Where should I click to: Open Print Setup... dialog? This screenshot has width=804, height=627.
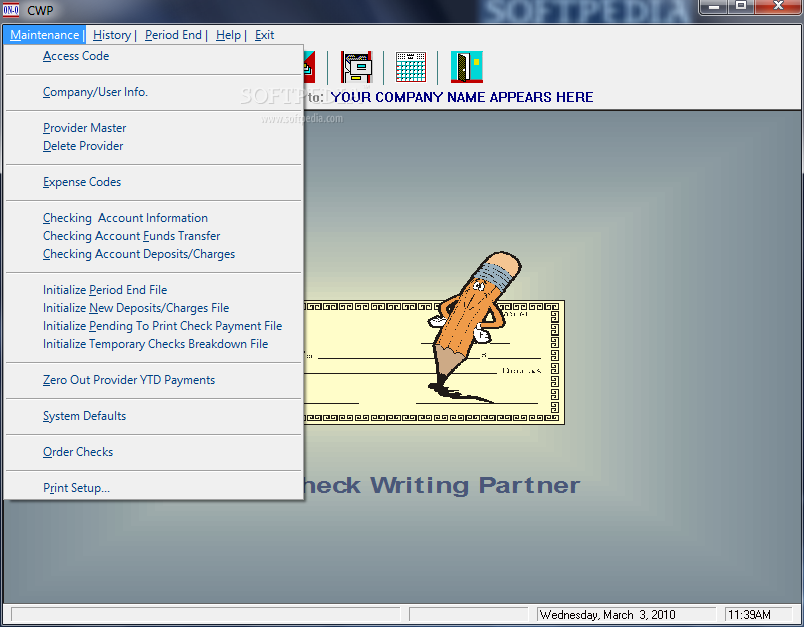pyautogui.click(x=154, y=488)
